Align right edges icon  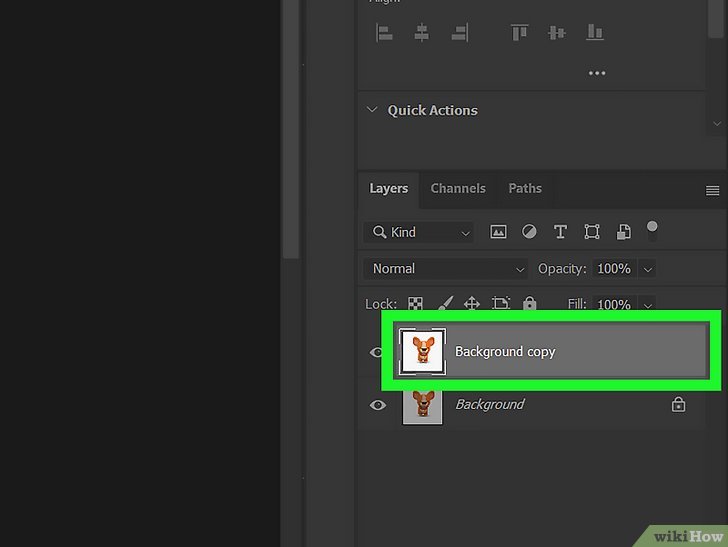click(x=459, y=33)
